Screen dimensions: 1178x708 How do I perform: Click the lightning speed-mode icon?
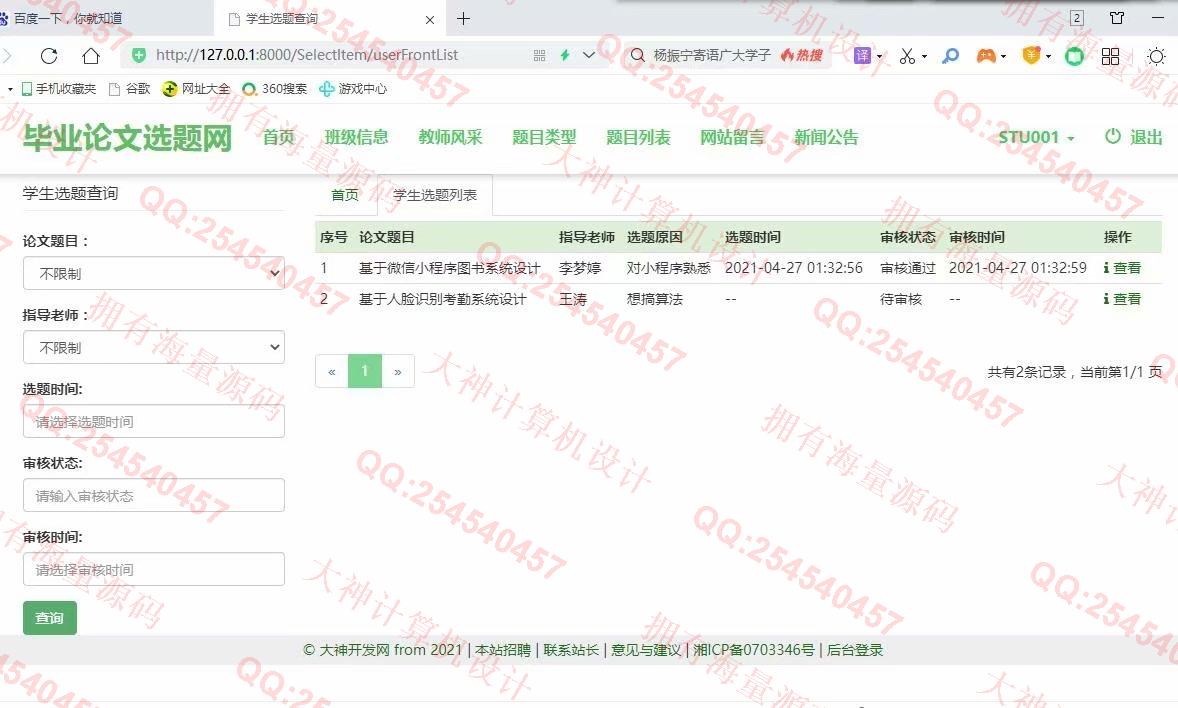click(x=565, y=55)
